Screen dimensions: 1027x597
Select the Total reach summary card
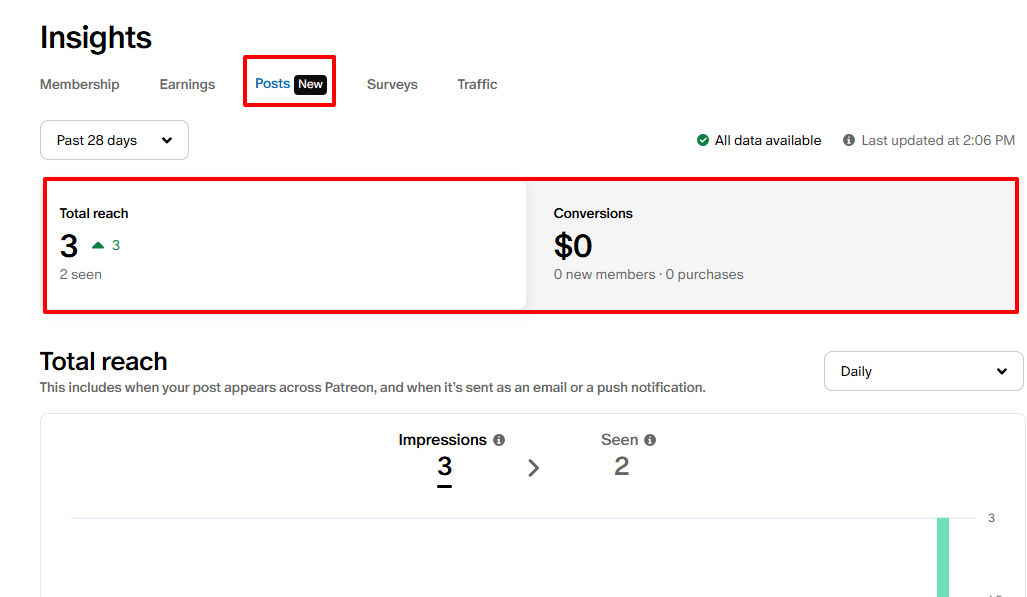[x=286, y=244]
